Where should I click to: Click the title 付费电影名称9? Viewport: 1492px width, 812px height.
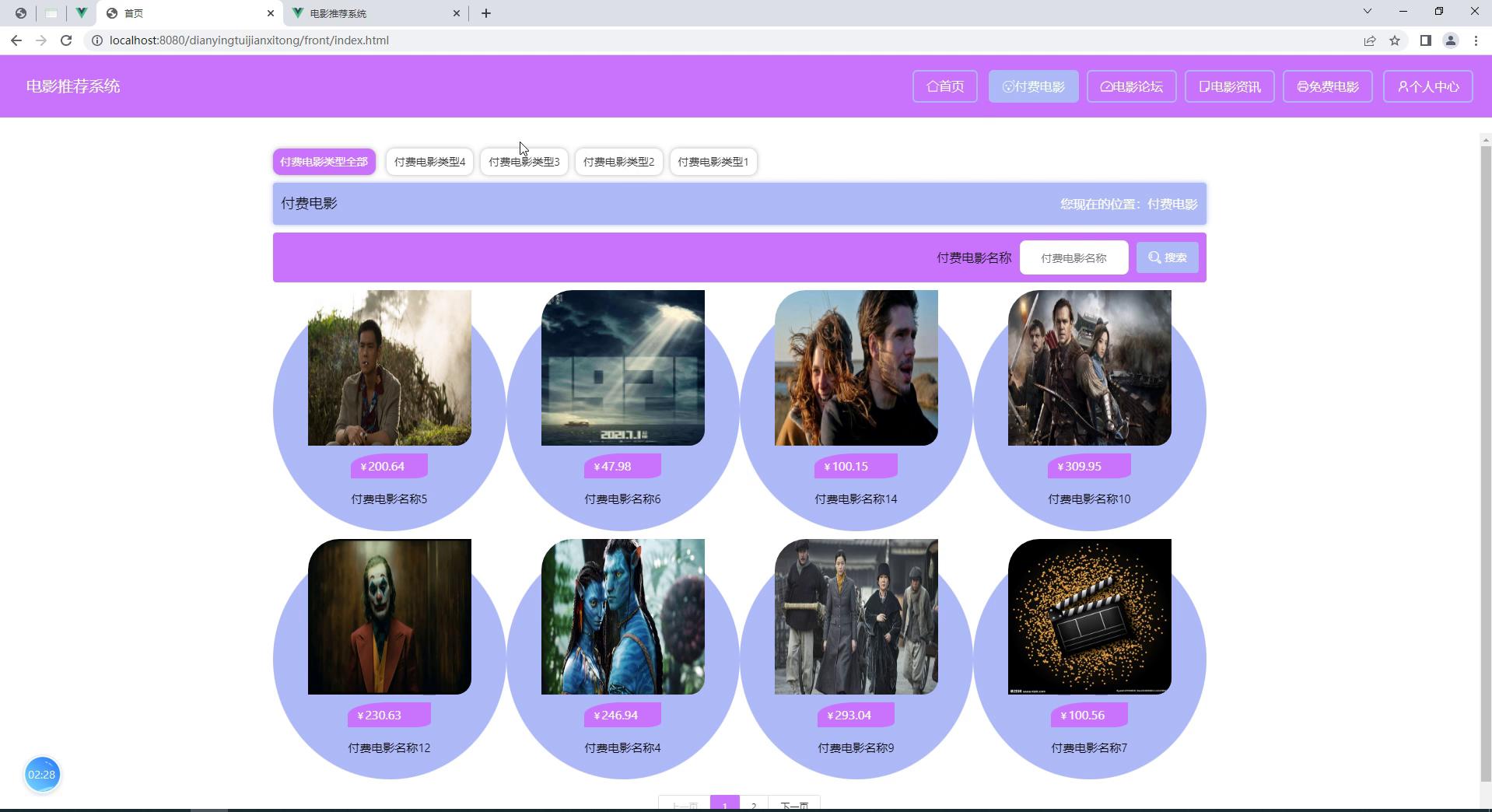click(856, 748)
